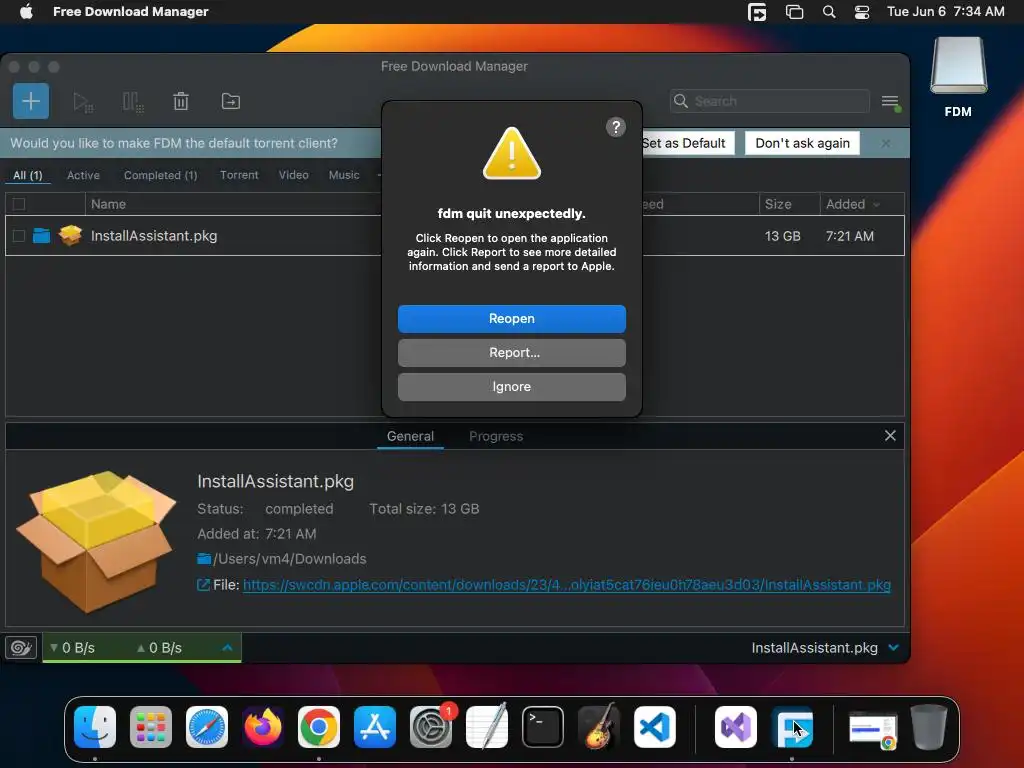
Task: Close the download details panel
Action: [x=890, y=436]
